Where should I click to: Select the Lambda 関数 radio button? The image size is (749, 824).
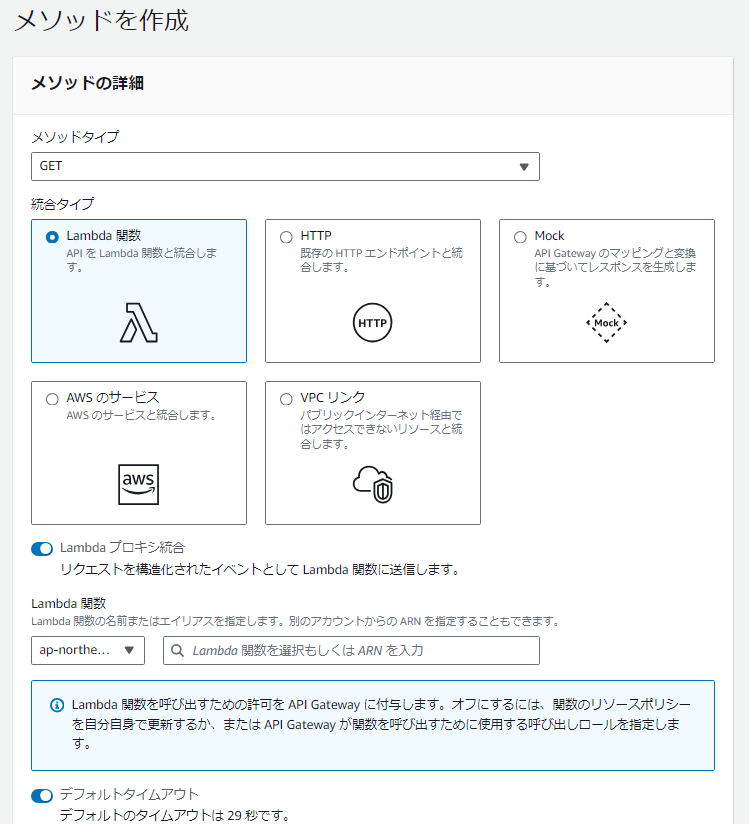point(52,237)
